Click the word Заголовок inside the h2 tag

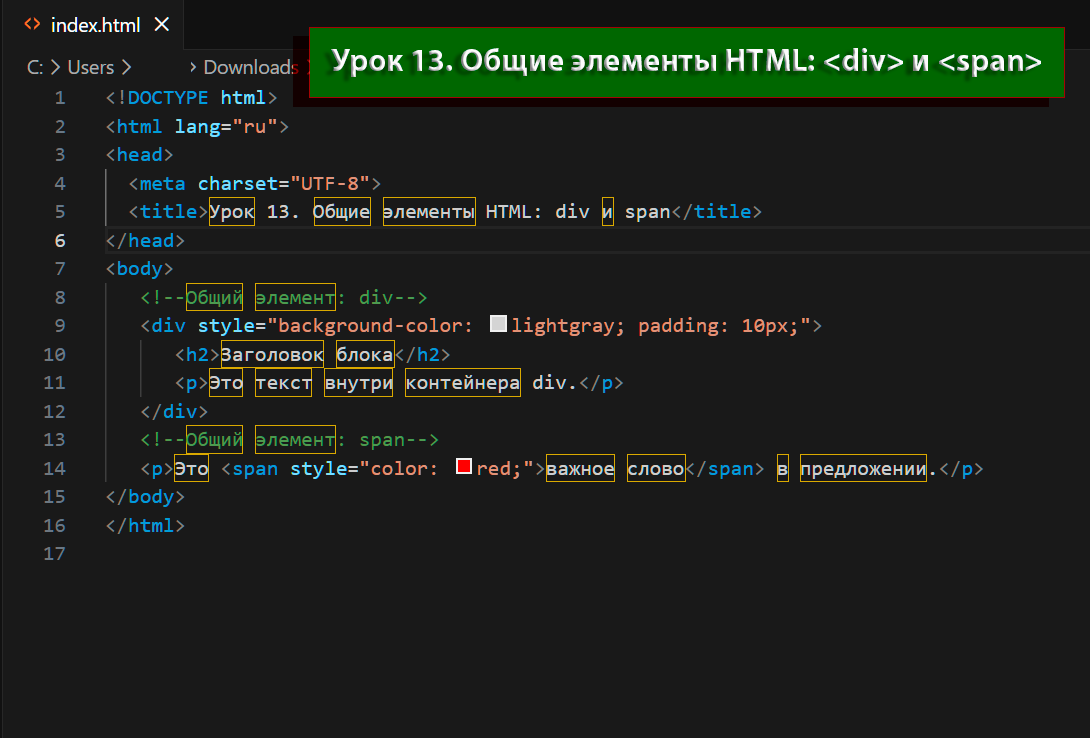click(x=272, y=354)
